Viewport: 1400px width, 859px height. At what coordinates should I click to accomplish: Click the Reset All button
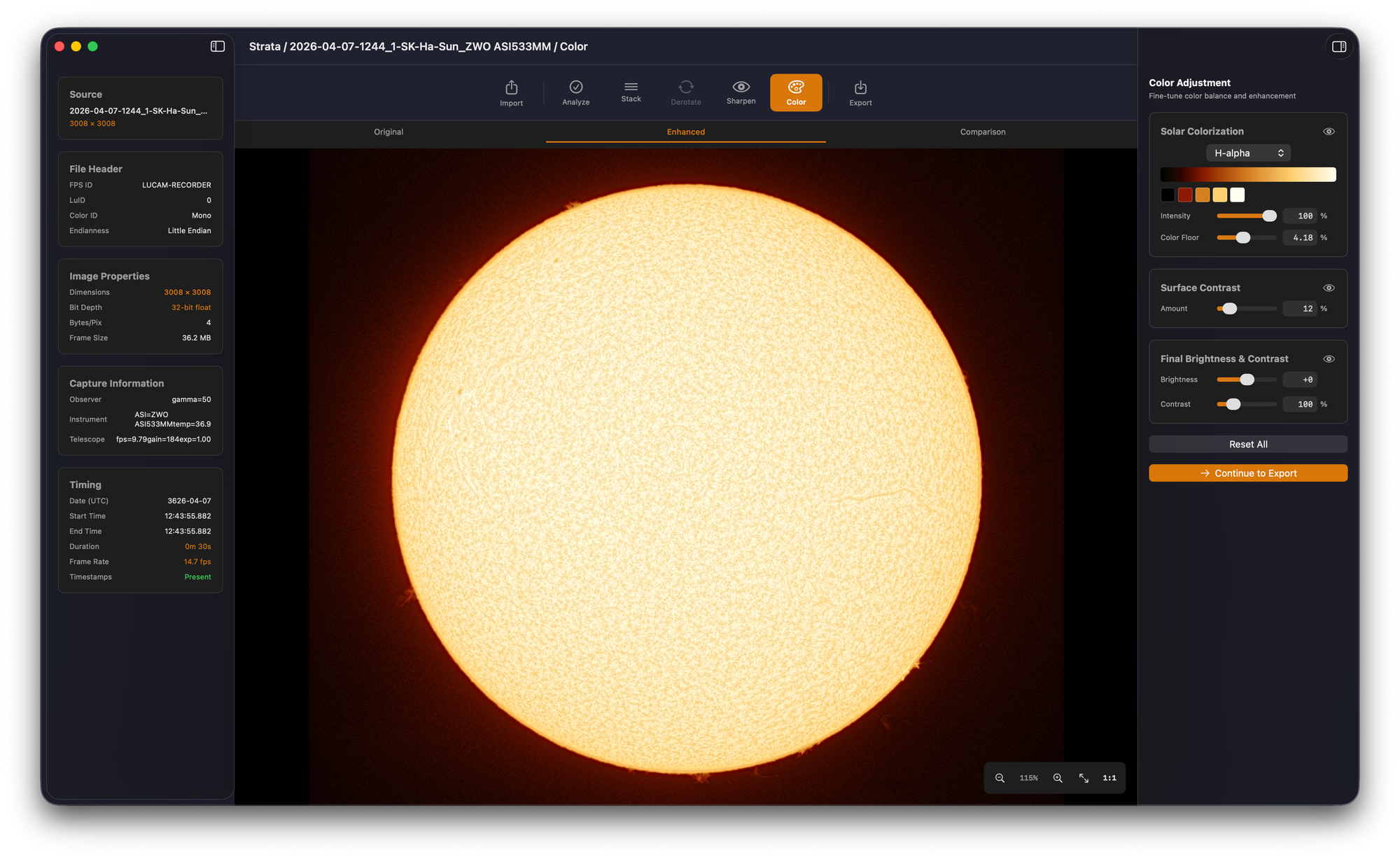[1247, 445]
